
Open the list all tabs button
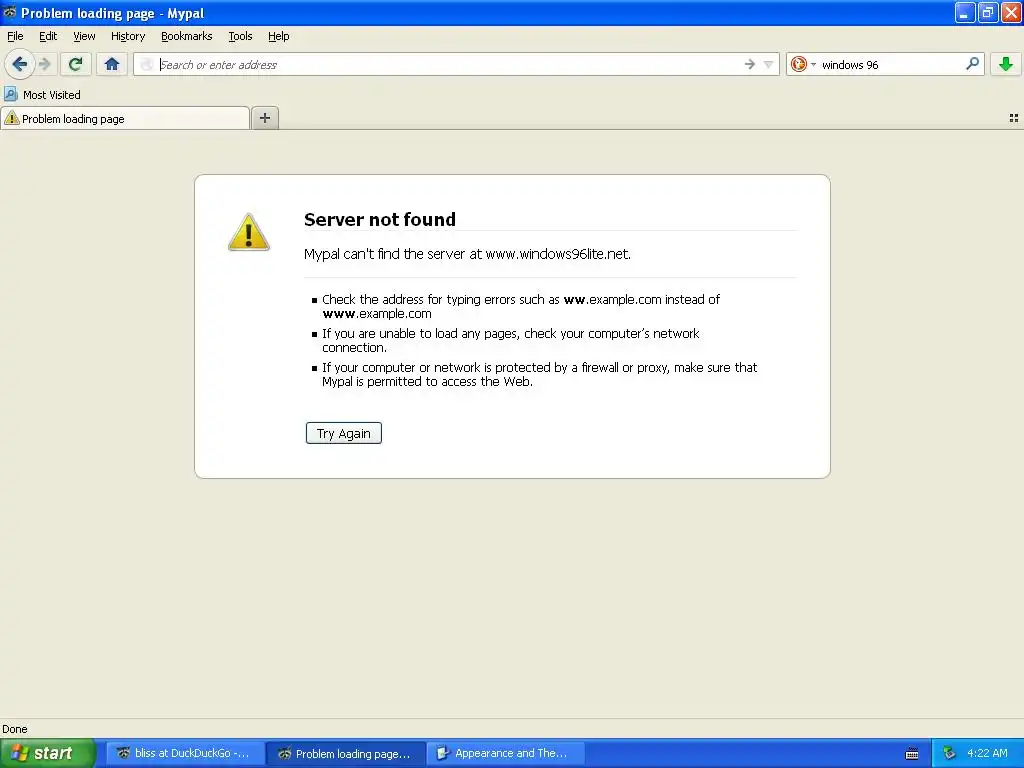[1014, 118]
